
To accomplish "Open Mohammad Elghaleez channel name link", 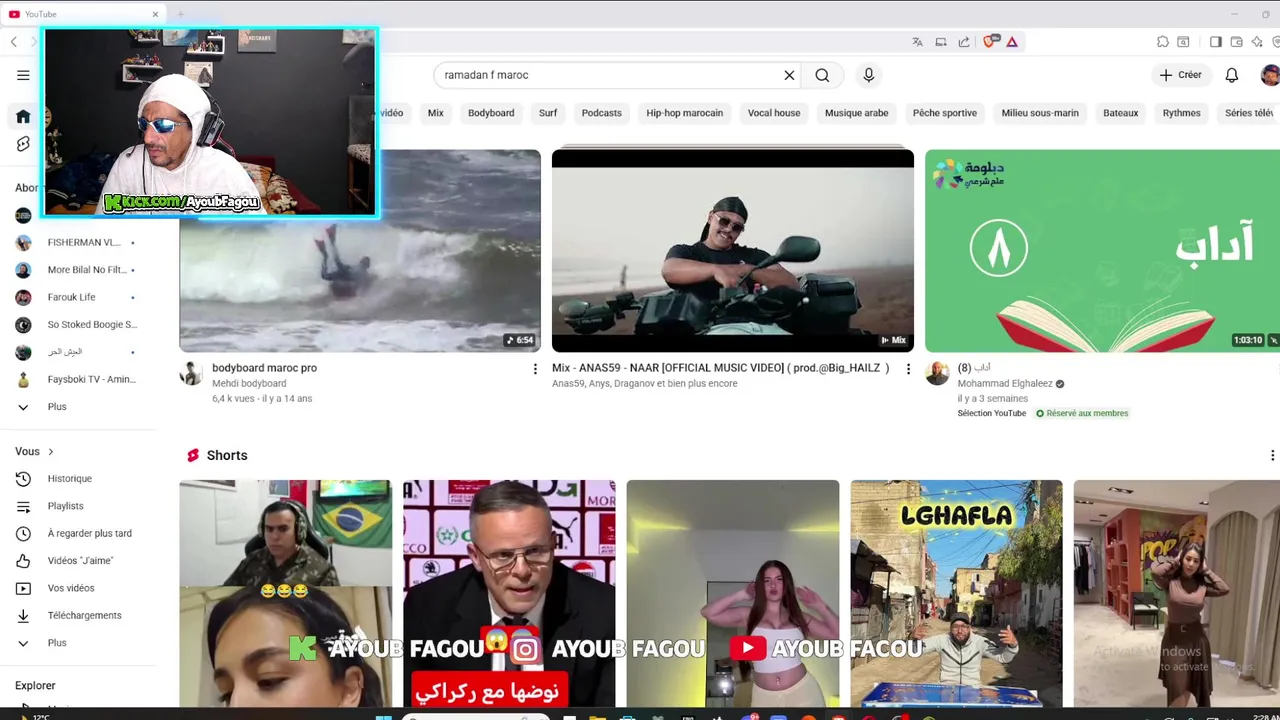I will [x=1005, y=383].
